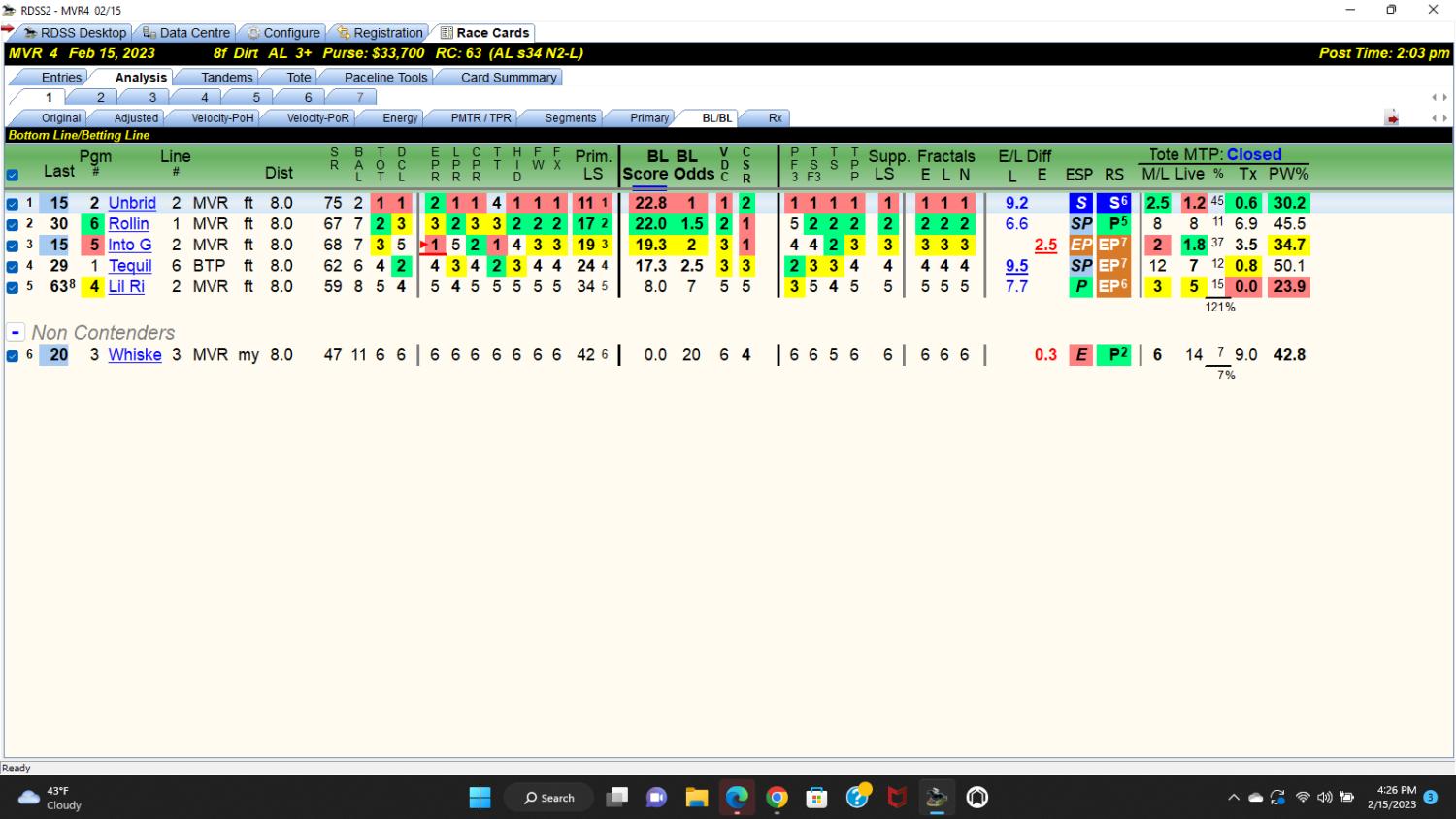This screenshot has width=1456, height=819.
Task: Show hidden system tray icons
Action: [x=1234, y=798]
